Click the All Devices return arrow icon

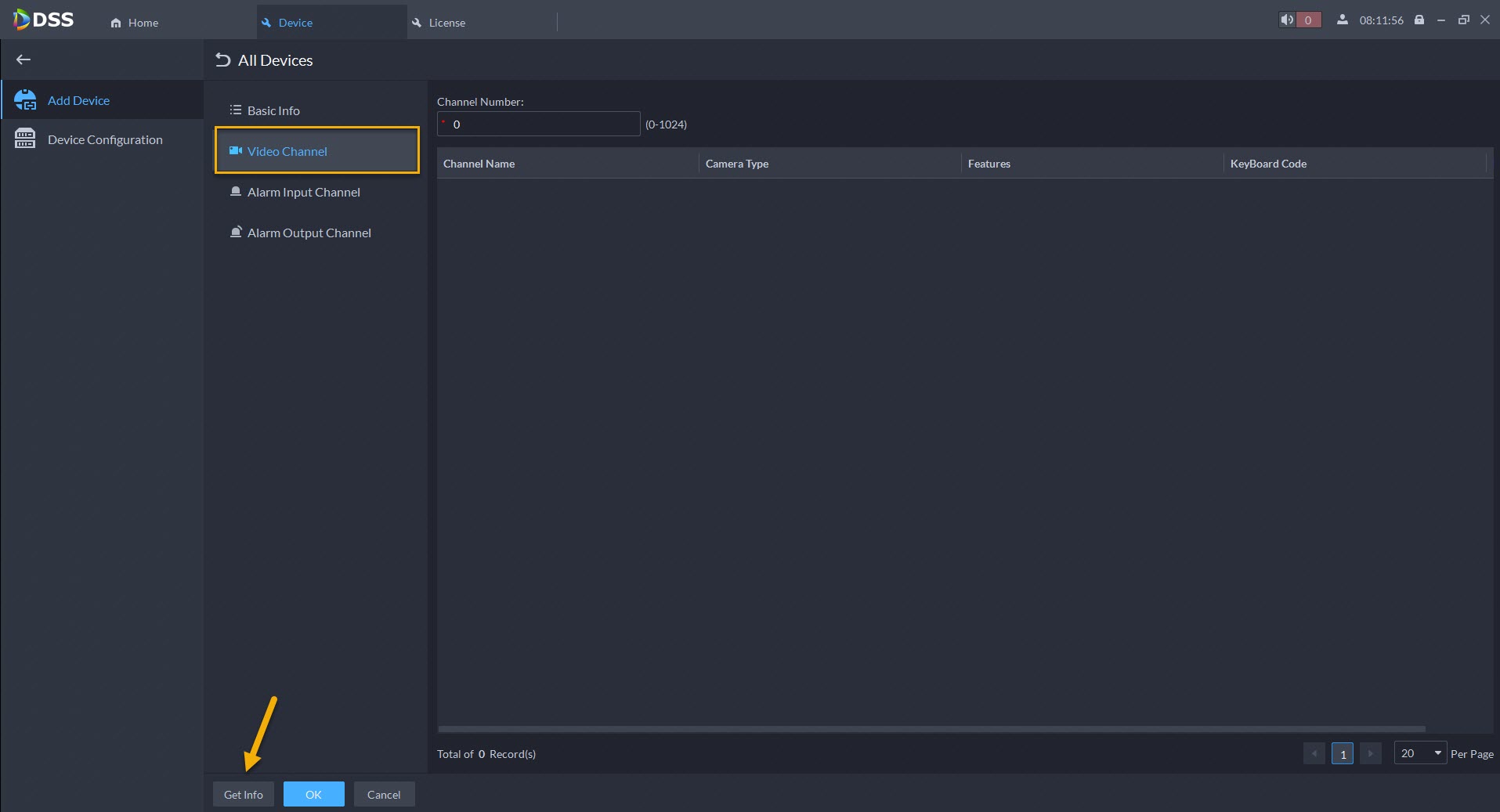point(223,60)
